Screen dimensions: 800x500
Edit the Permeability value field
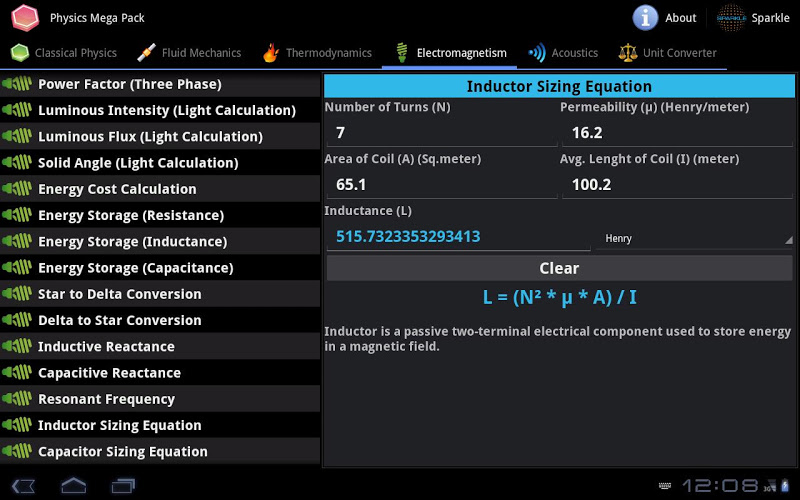[677, 133]
